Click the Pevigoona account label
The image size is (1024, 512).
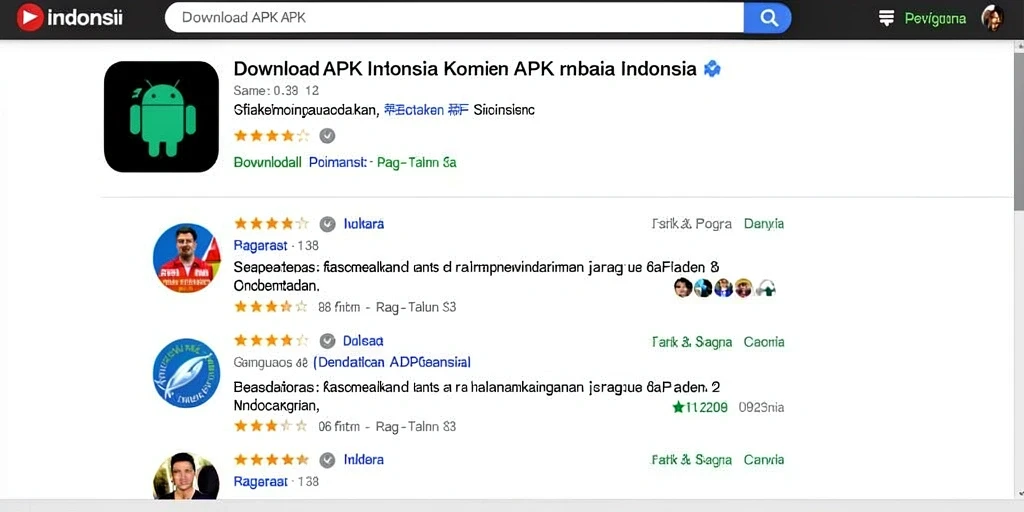935,19
